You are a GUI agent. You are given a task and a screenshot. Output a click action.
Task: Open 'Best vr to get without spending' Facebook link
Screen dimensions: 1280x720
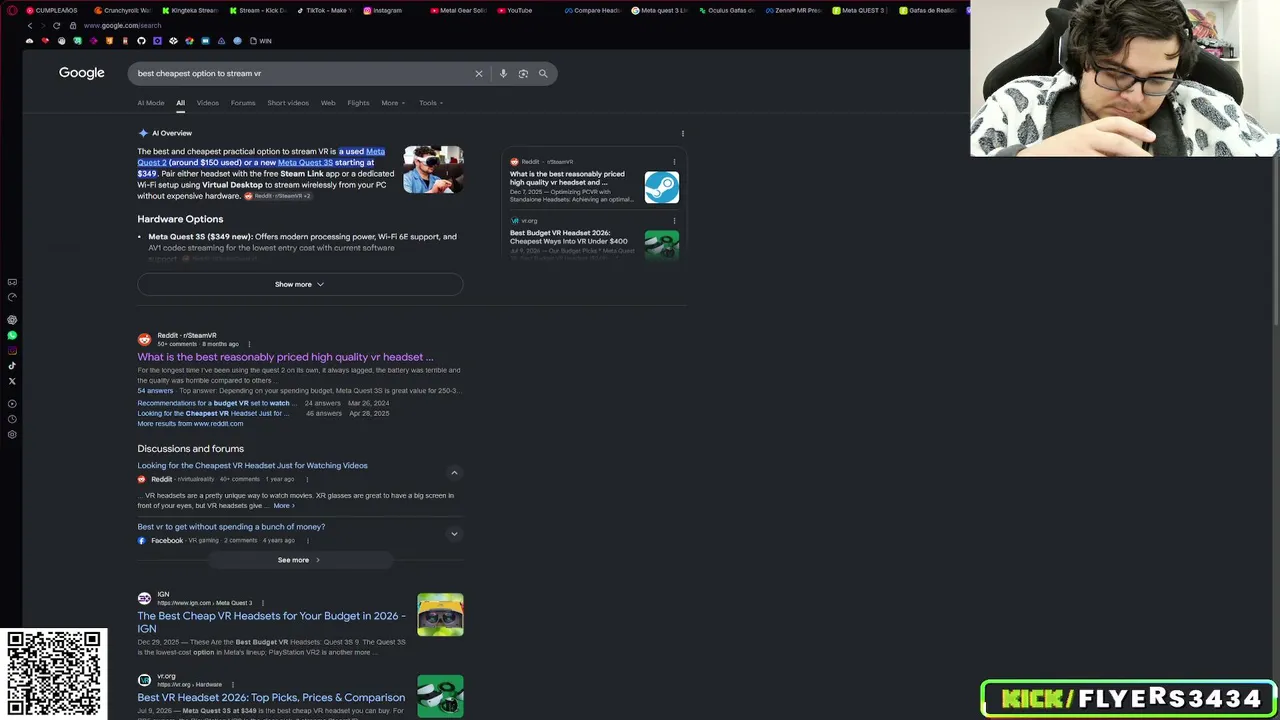point(231,526)
